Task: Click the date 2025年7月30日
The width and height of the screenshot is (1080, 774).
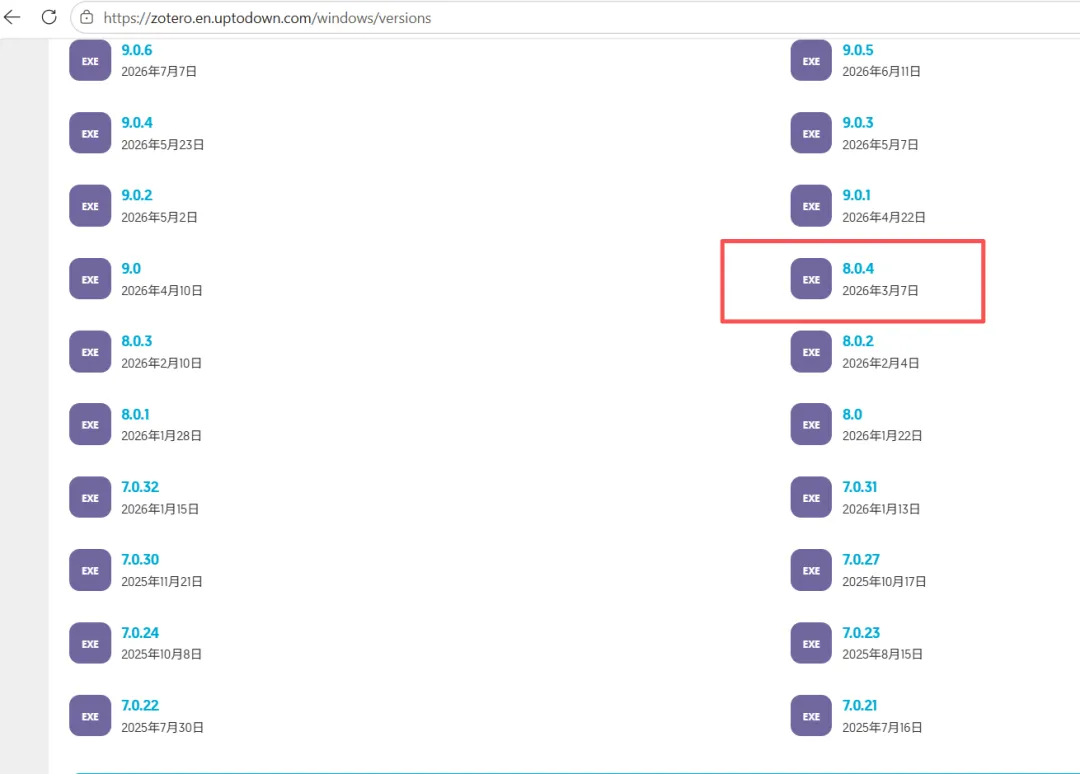Action: [x=163, y=727]
